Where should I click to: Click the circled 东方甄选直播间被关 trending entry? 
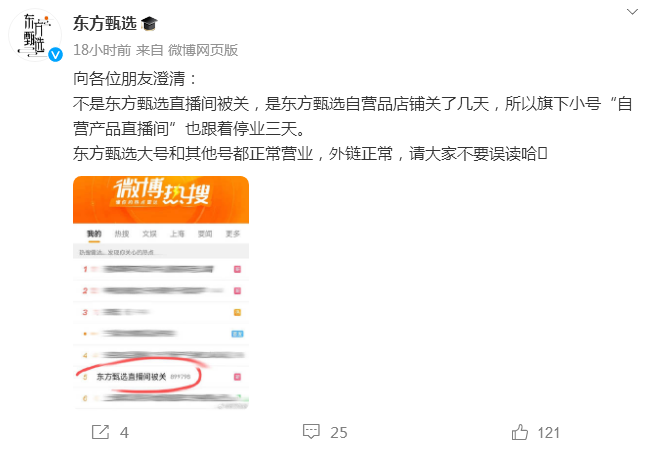point(144,377)
